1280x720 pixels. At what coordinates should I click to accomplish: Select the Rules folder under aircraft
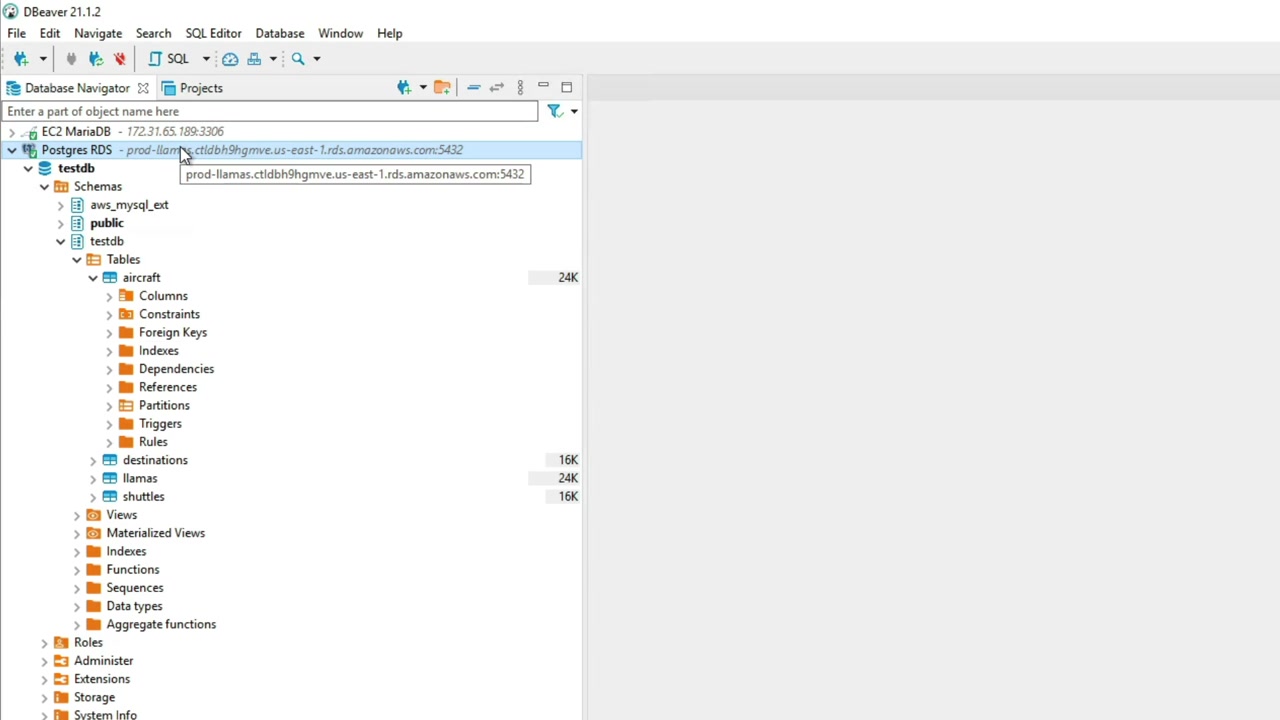point(153,442)
